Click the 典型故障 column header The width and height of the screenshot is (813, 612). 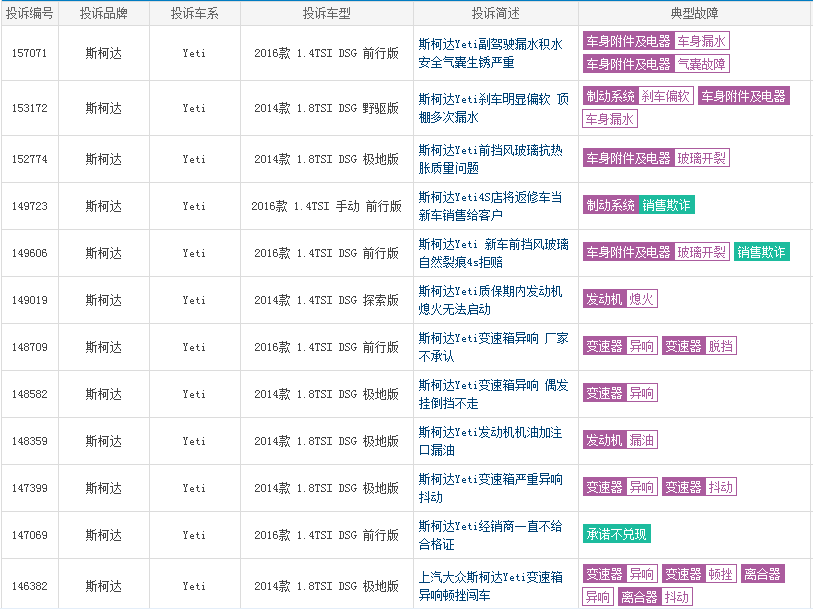[695, 13]
